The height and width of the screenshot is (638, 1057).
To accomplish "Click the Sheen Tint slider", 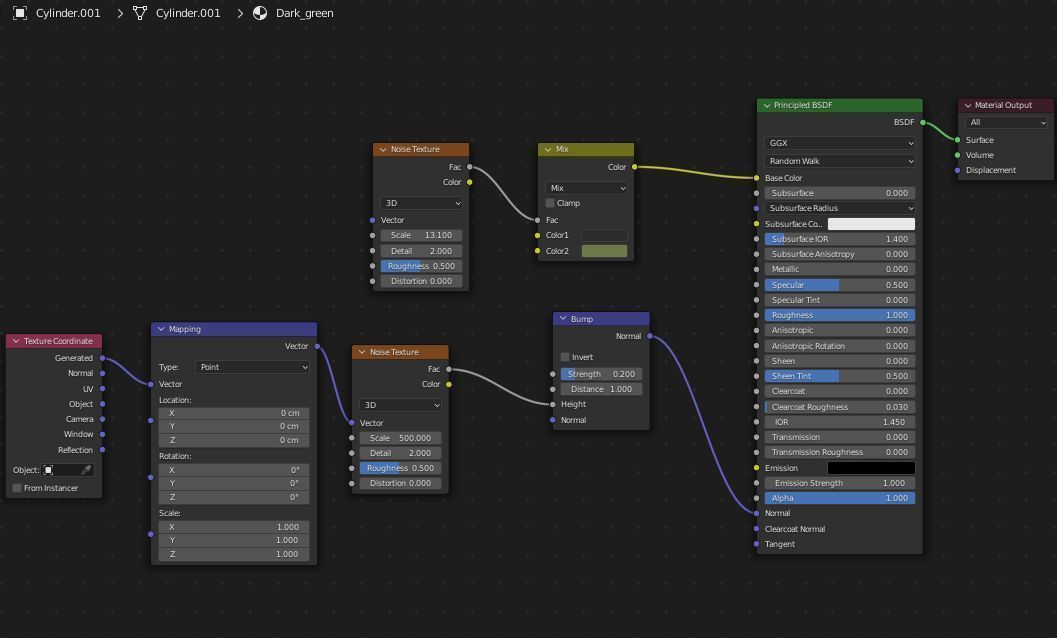I will click(840, 376).
